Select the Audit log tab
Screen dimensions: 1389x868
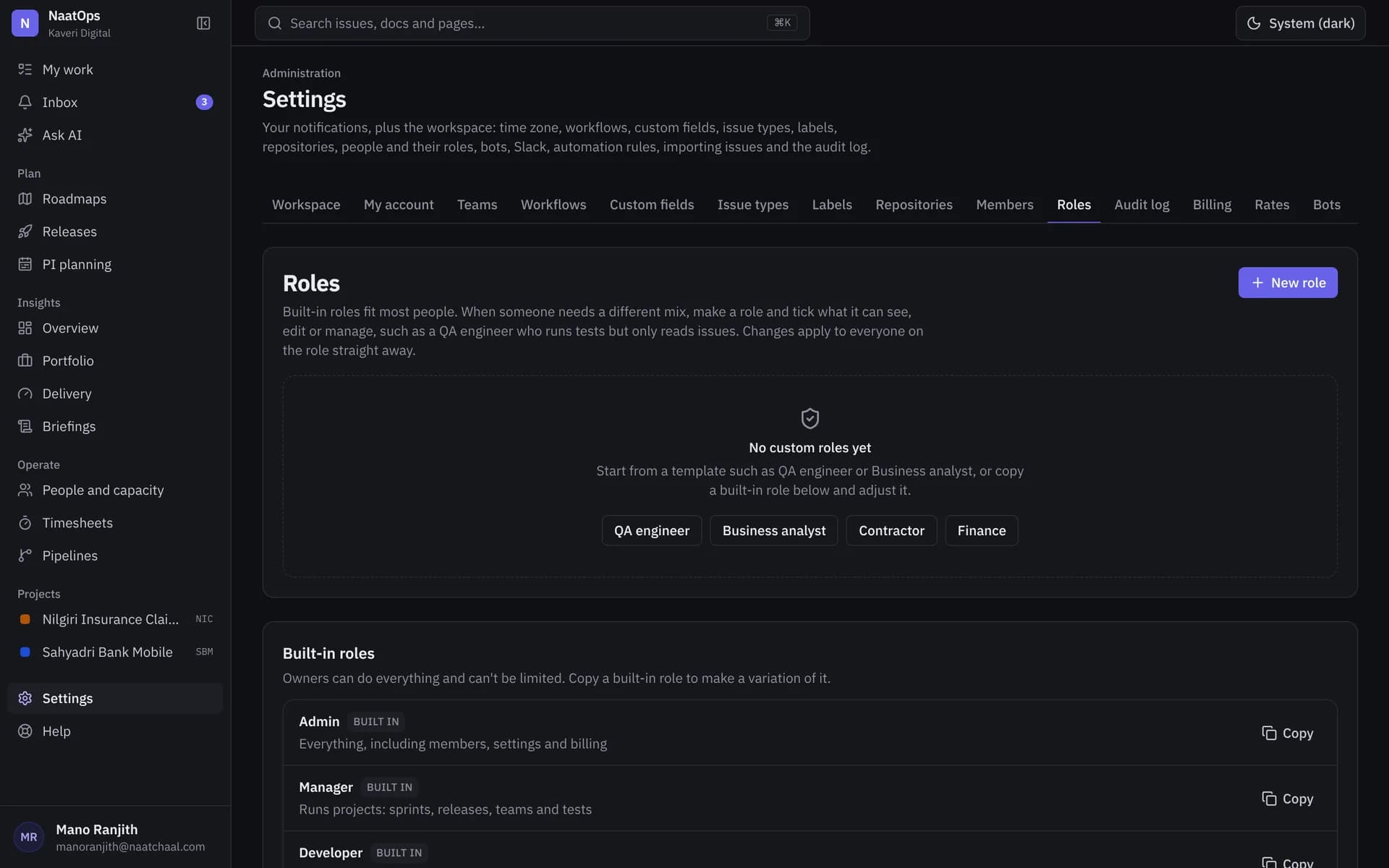tap(1142, 205)
